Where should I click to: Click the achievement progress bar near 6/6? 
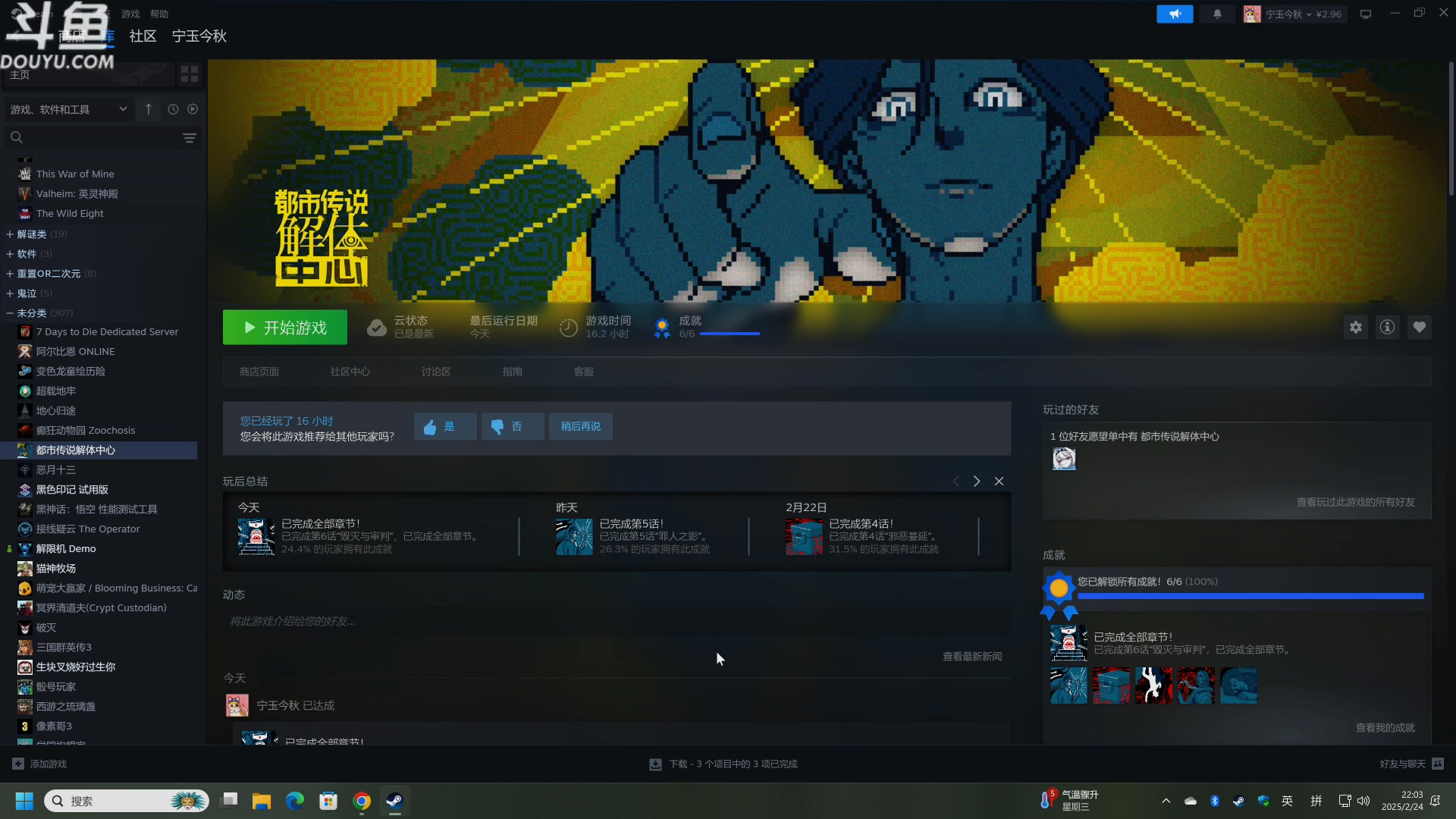(x=730, y=334)
